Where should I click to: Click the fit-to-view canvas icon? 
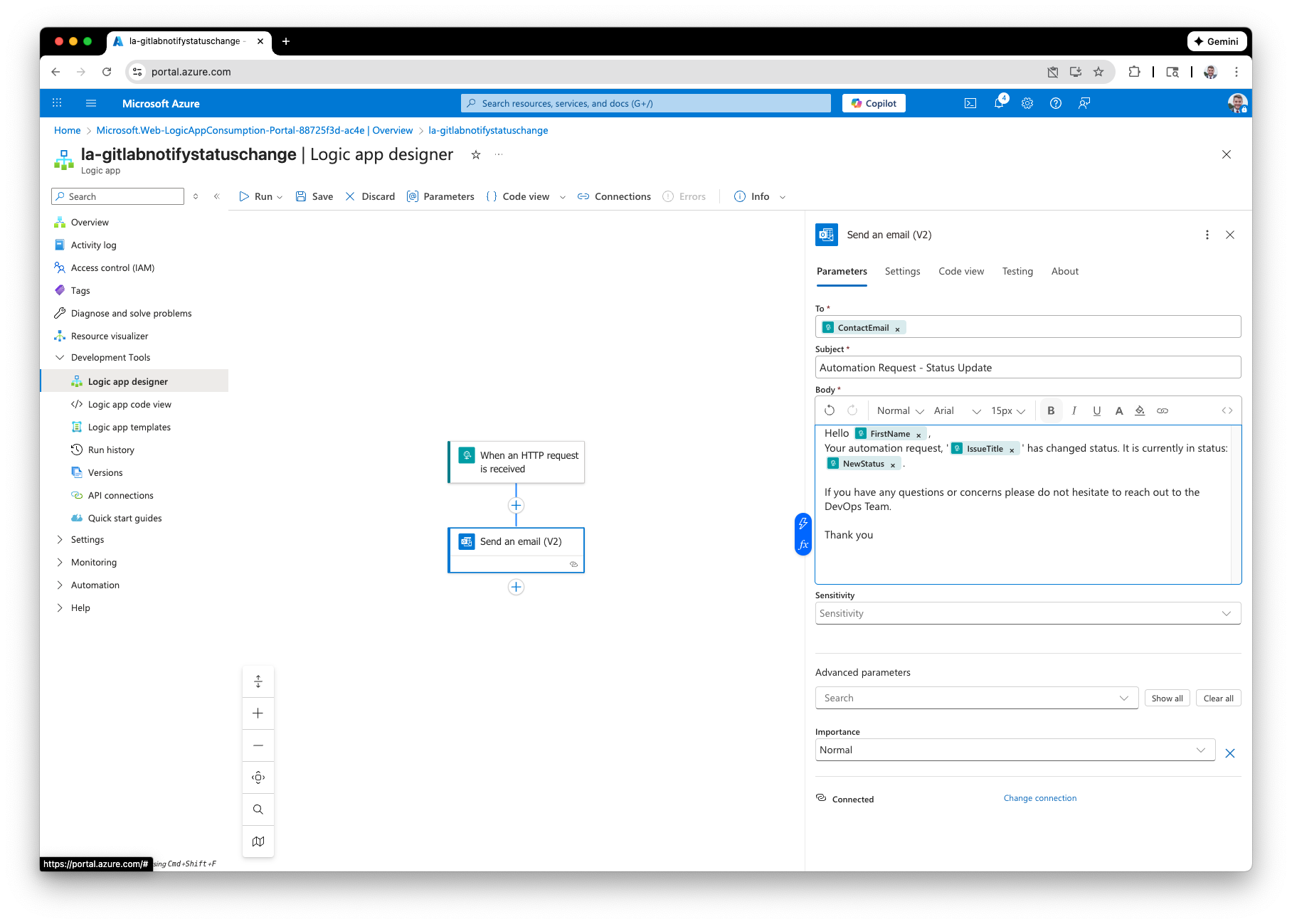pyautogui.click(x=258, y=777)
